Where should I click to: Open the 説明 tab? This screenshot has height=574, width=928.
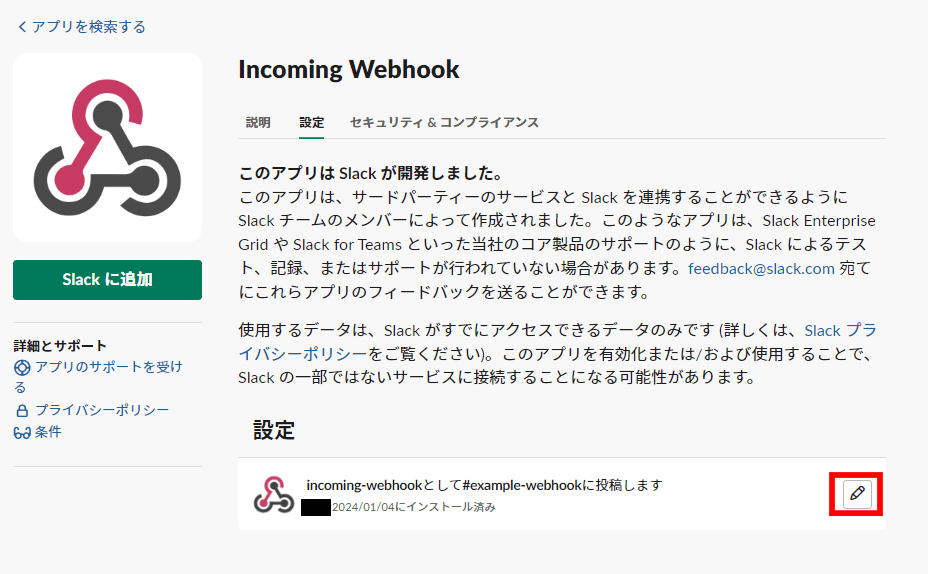coord(258,122)
